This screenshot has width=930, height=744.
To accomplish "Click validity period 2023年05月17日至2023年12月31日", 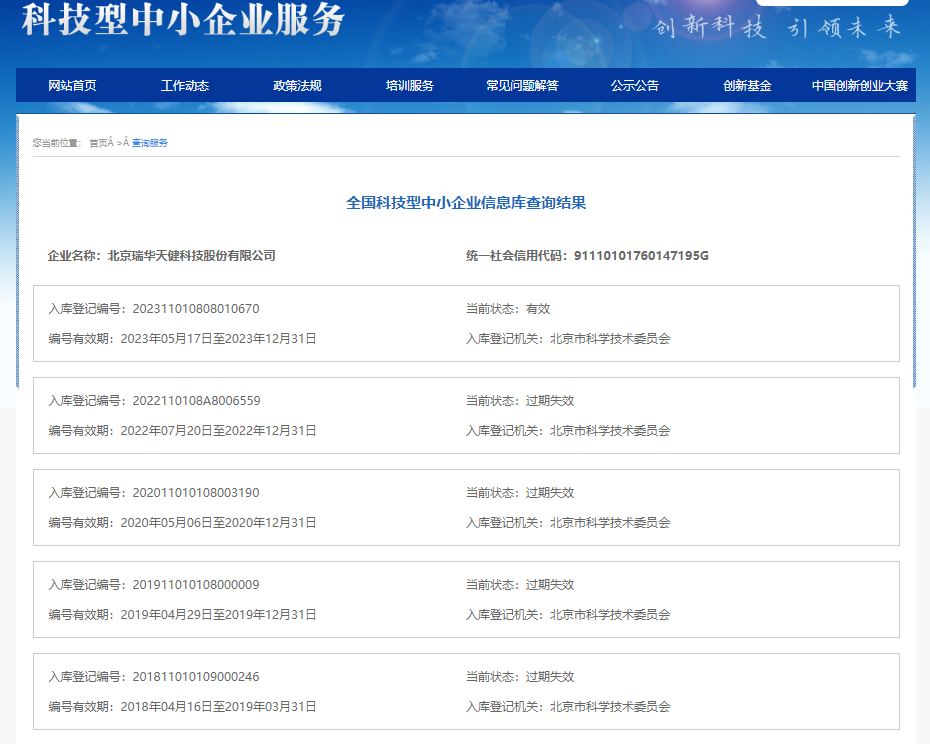I will 218,339.
